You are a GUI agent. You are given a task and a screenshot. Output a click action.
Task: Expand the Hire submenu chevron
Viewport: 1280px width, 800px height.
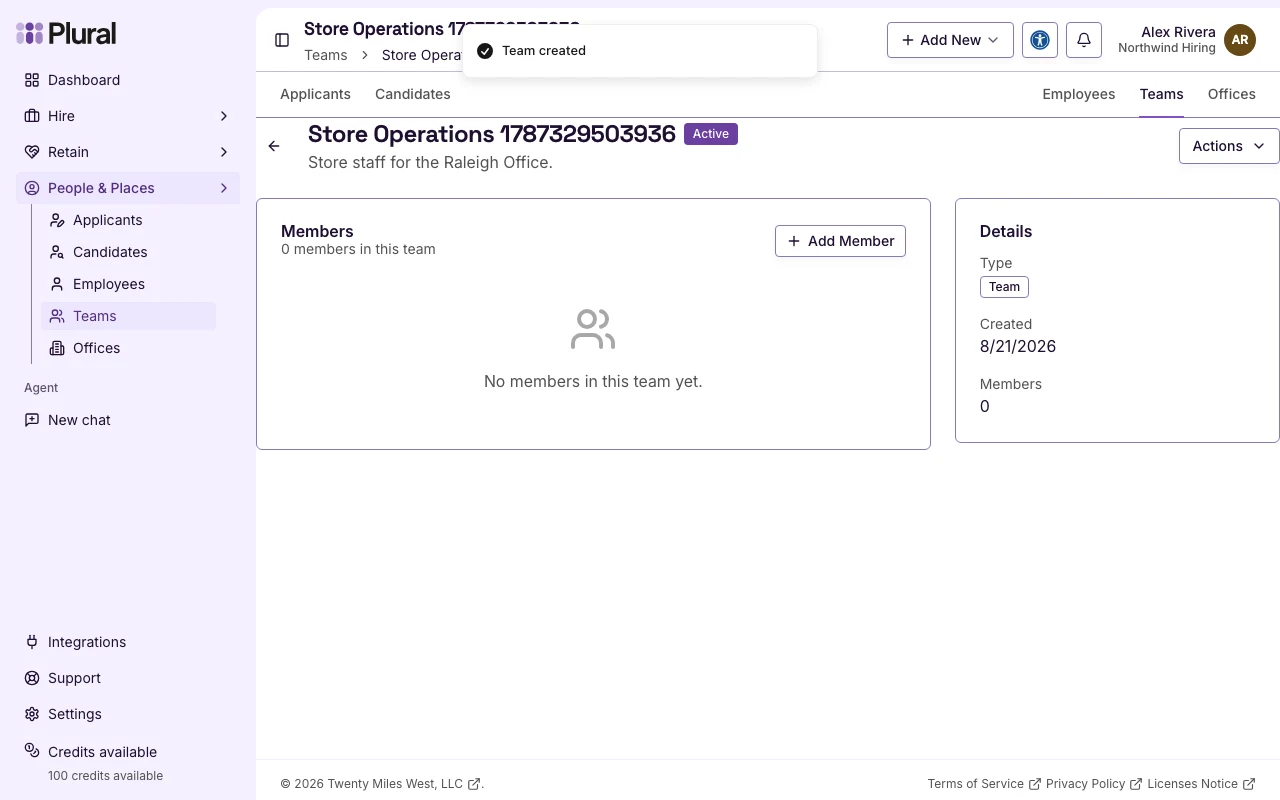pyautogui.click(x=224, y=116)
